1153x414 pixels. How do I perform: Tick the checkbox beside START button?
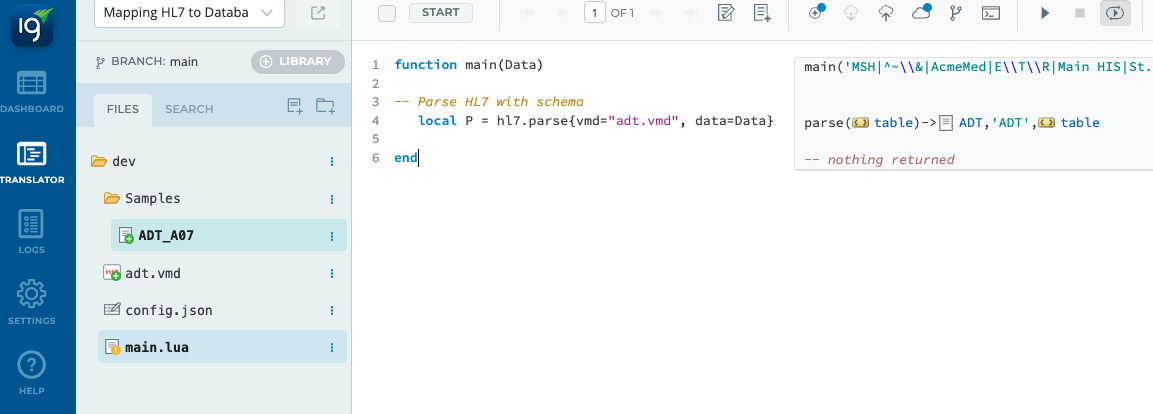pyautogui.click(x=388, y=13)
